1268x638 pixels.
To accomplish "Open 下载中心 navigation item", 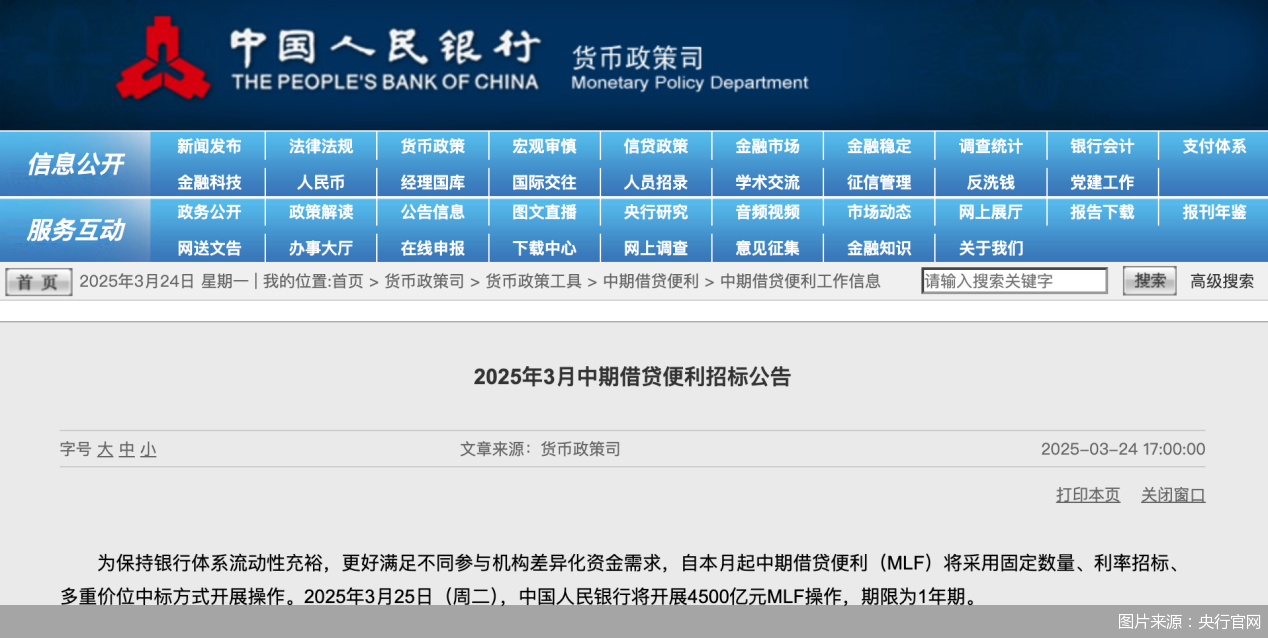I will pyautogui.click(x=544, y=248).
